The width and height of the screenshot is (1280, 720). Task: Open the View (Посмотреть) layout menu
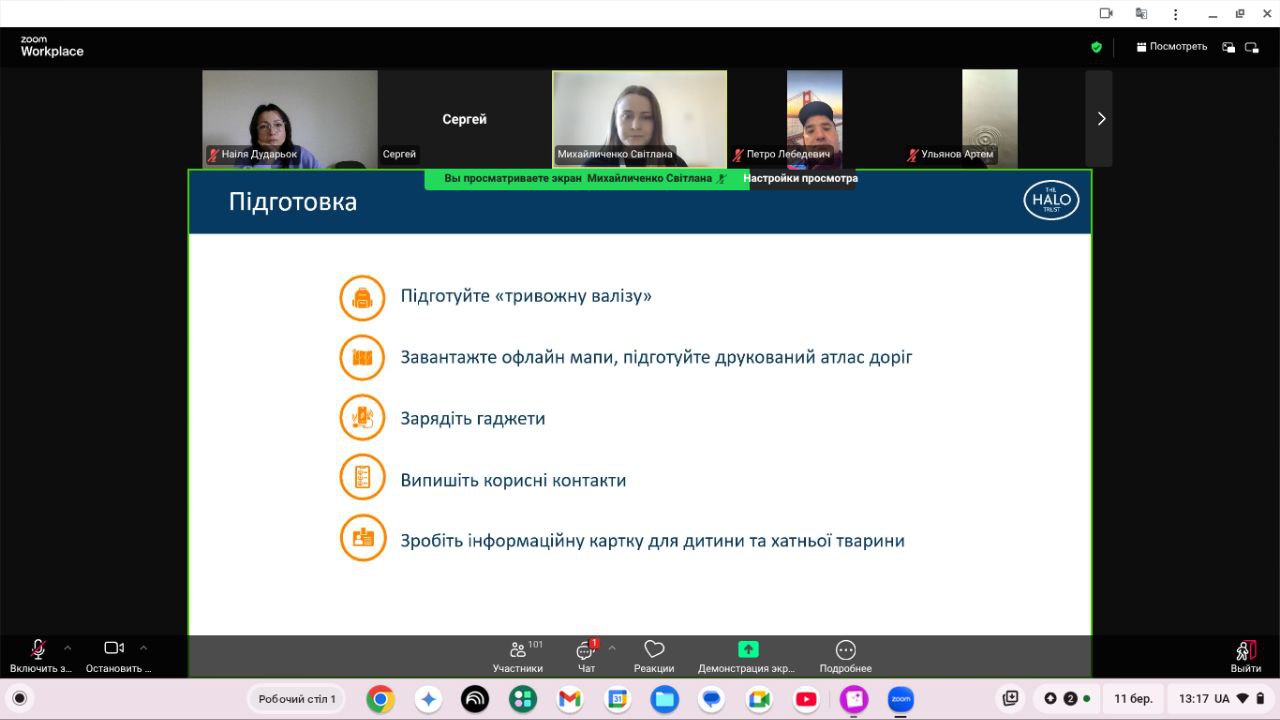coord(1171,47)
